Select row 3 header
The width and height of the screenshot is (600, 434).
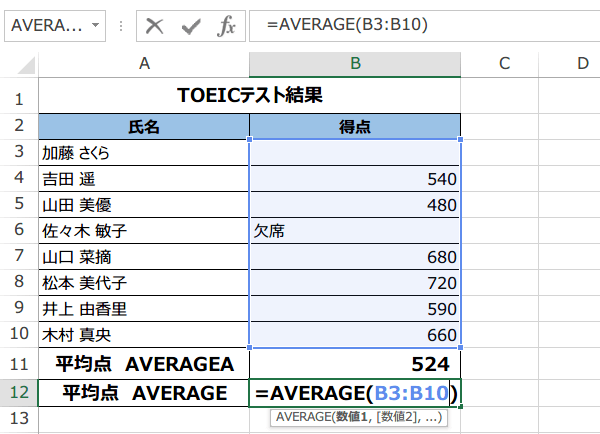tap(19, 152)
